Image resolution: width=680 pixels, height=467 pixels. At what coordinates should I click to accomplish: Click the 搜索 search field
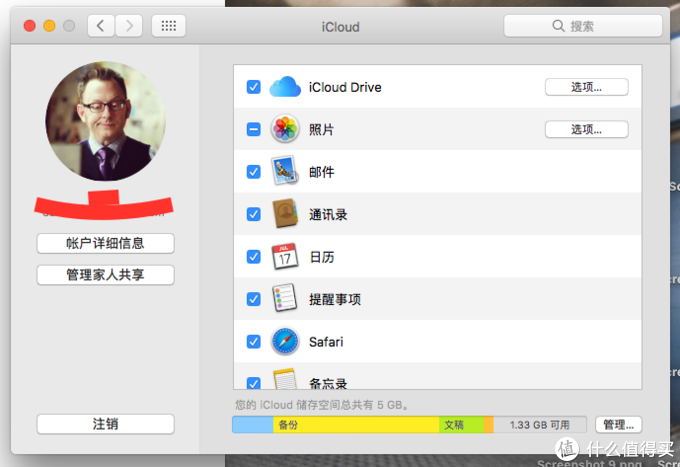click(x=583, y=26)
